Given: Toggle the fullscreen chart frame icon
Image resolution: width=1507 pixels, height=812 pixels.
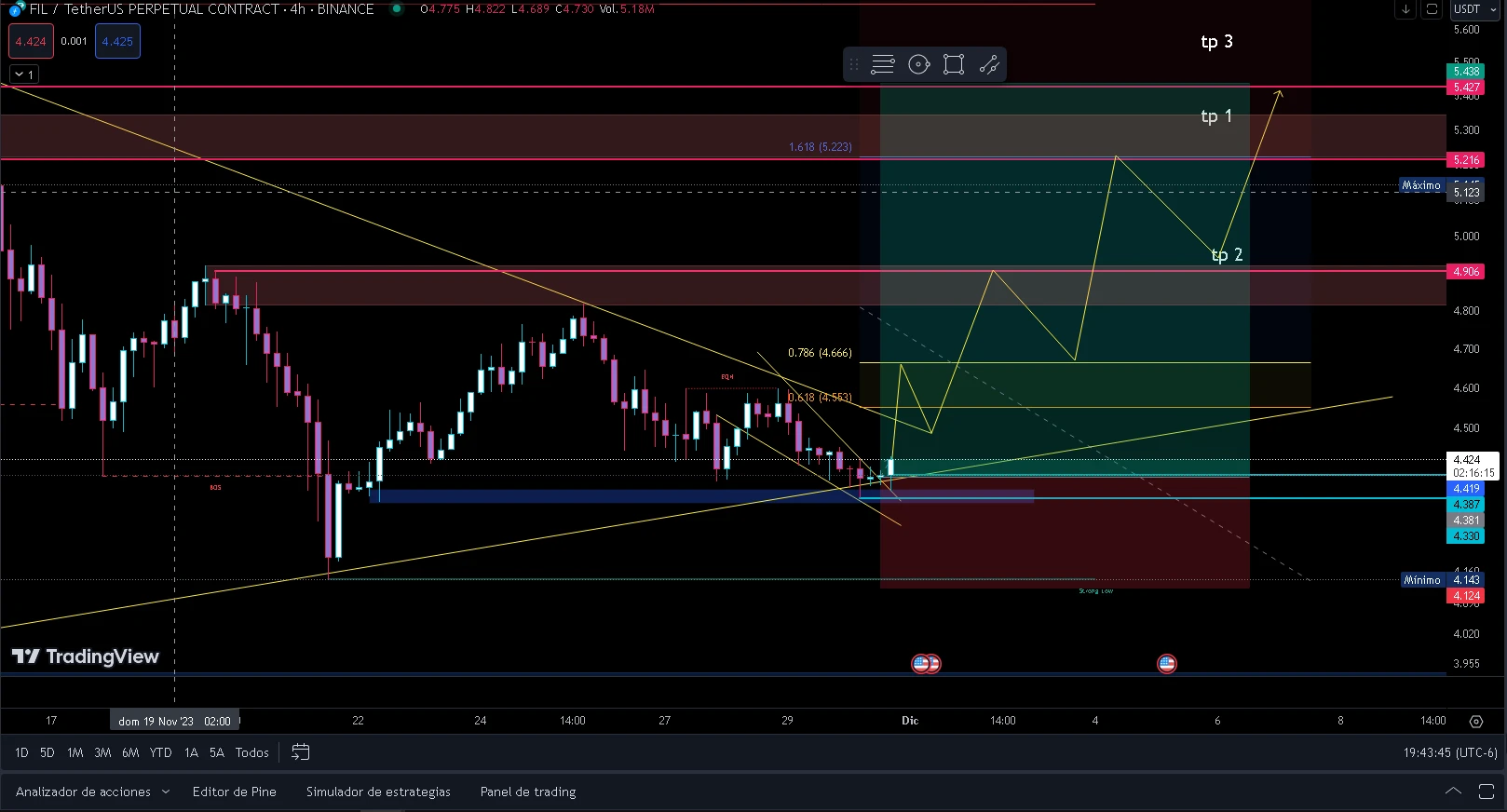Looking at the screenshot, I should pyautogui.click(x=1432, y=9).
